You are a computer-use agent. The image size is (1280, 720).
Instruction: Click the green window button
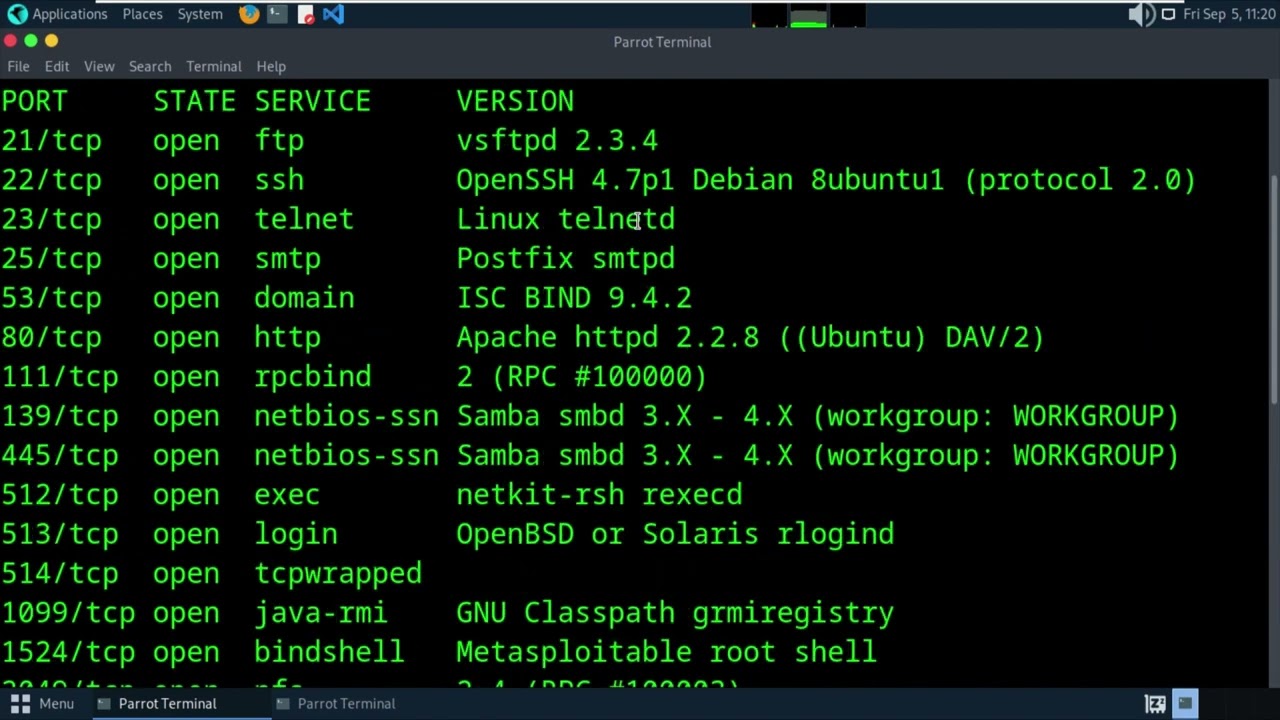pyautogui.click(x=31, y=41)
